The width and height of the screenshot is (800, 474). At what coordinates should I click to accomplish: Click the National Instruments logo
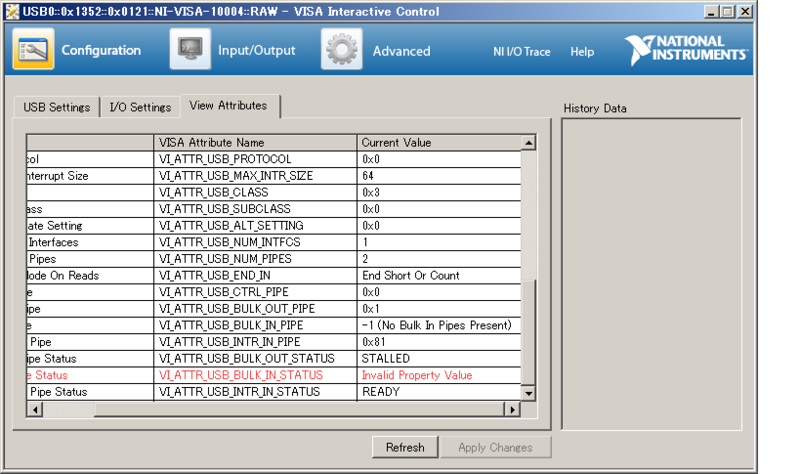pos(686,49)
